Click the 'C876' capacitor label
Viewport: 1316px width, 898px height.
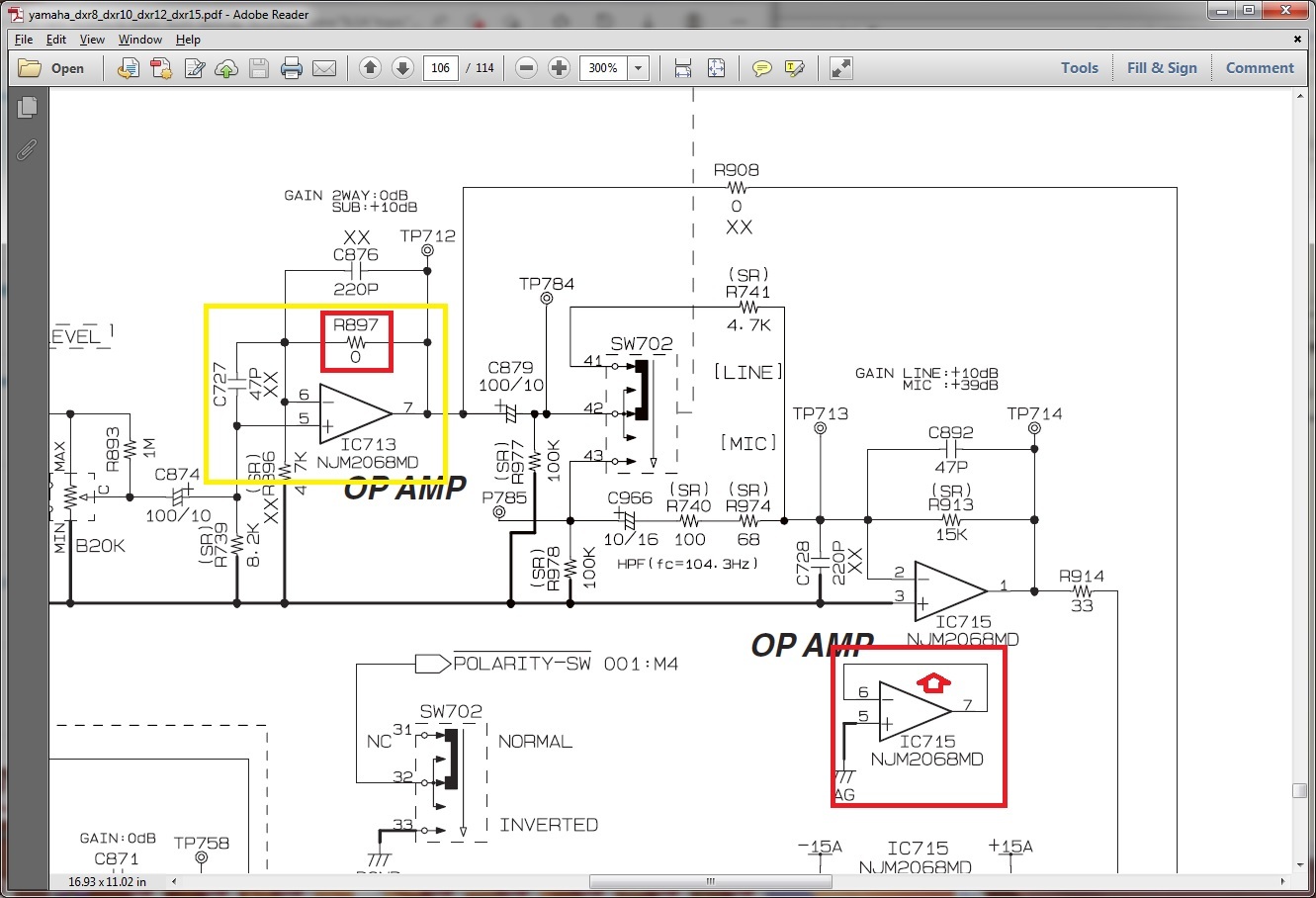pos(356,255)
